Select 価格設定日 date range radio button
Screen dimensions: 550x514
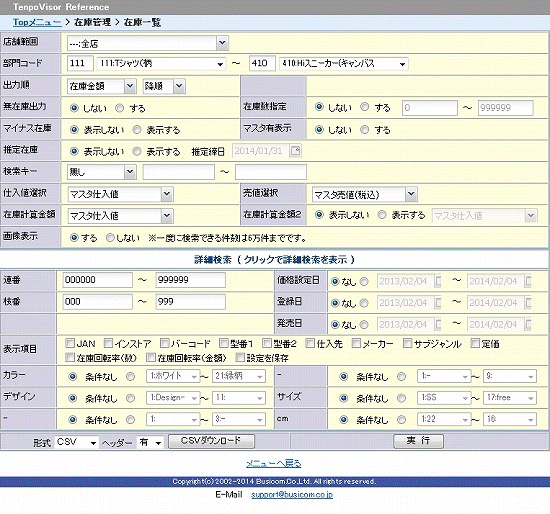pyautogui.click(x=364, y=281)
